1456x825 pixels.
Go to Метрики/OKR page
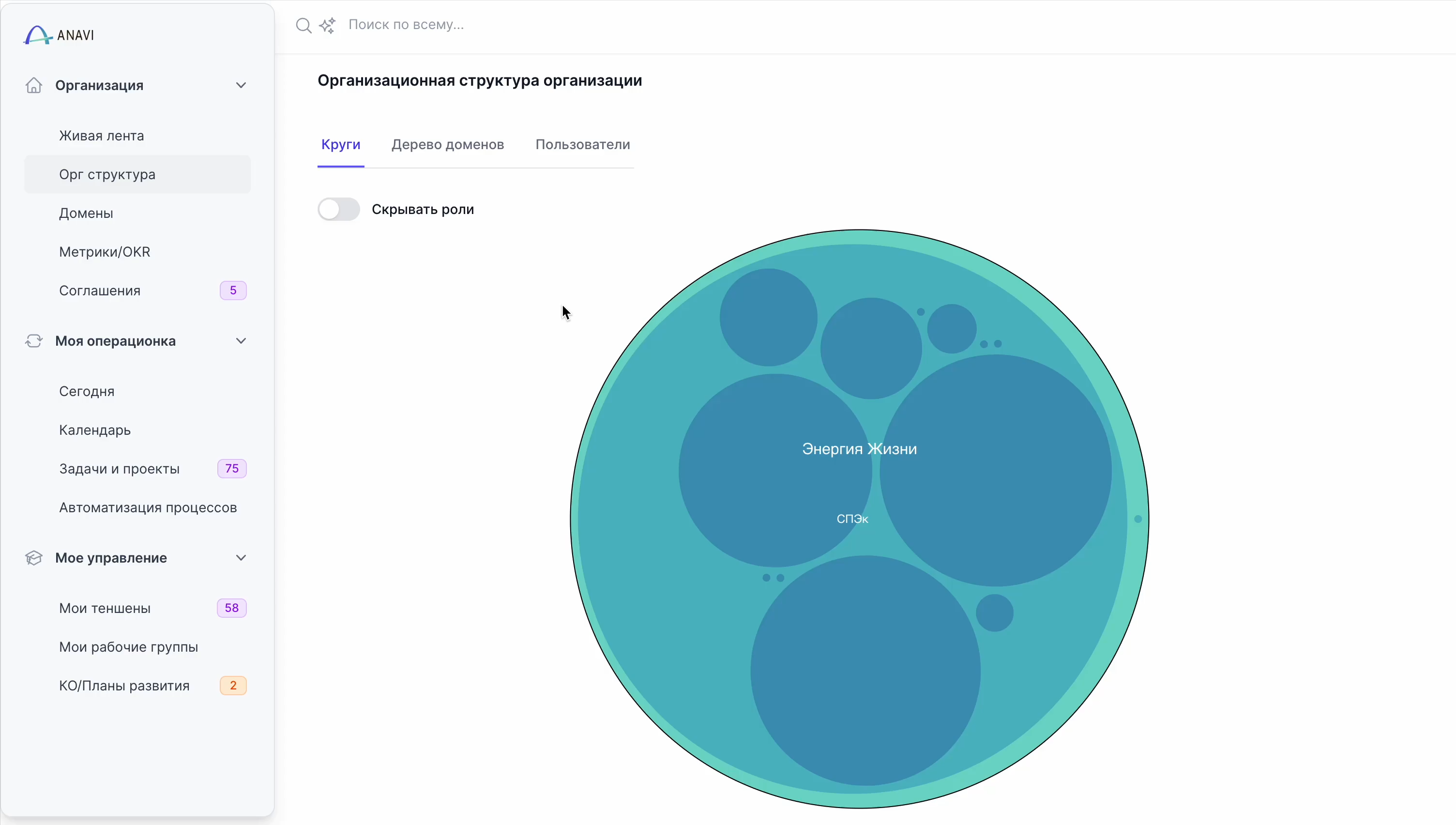(105, 252)
